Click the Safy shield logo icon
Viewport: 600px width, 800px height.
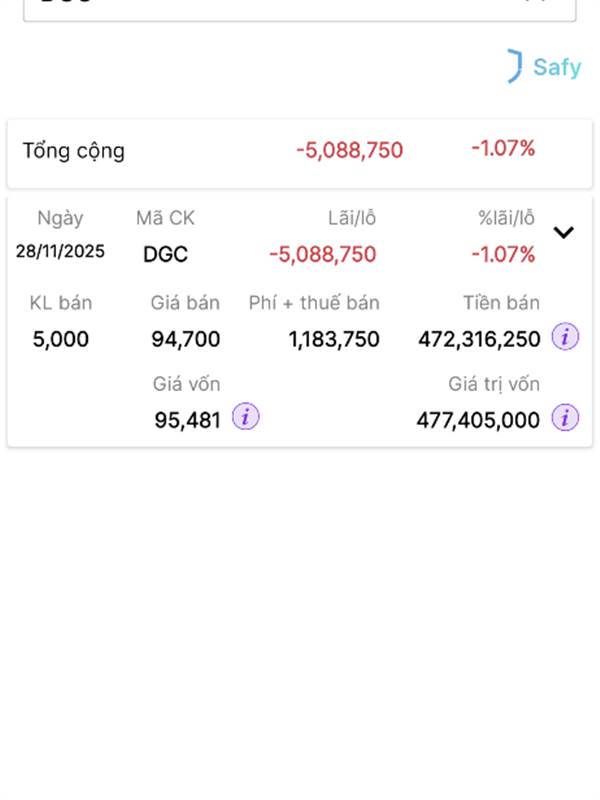(514, 66)
